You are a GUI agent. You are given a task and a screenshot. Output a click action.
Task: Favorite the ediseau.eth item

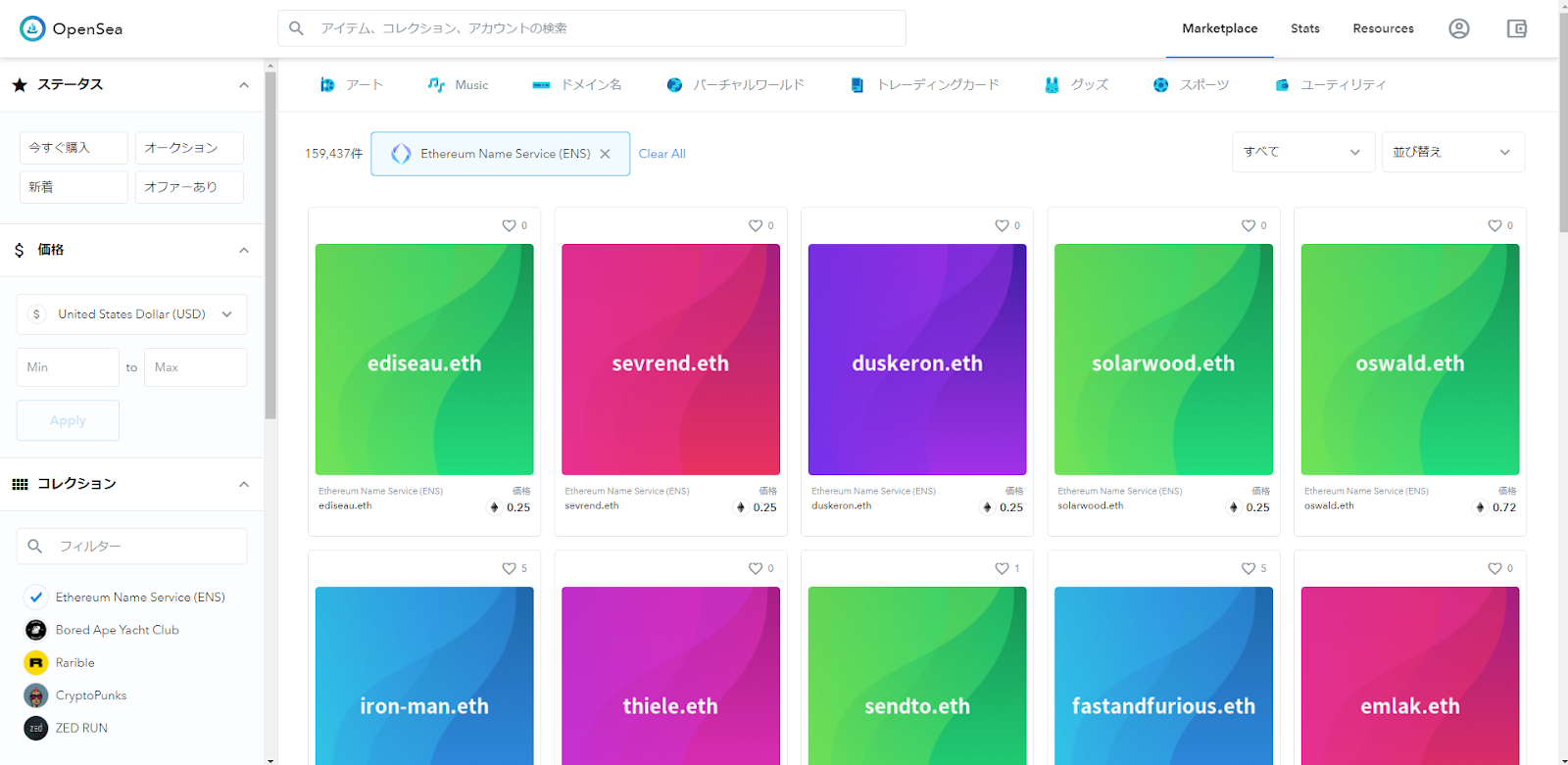(x=509, y=225)
